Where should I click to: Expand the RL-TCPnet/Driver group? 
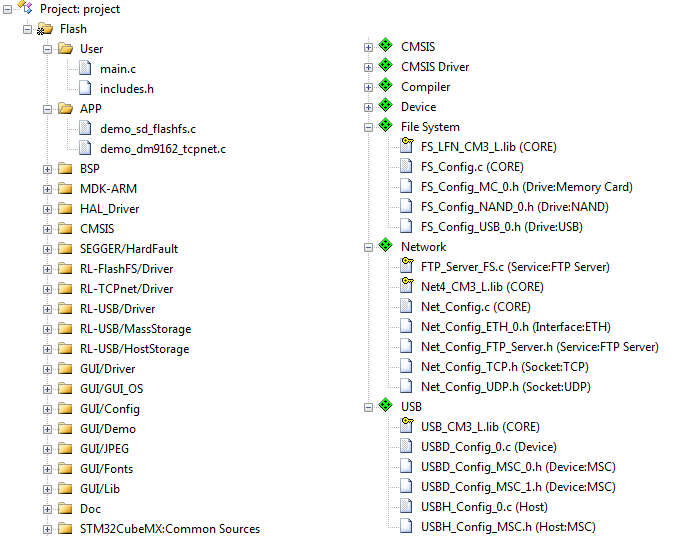pyautogui.click(x=47, y=289)
